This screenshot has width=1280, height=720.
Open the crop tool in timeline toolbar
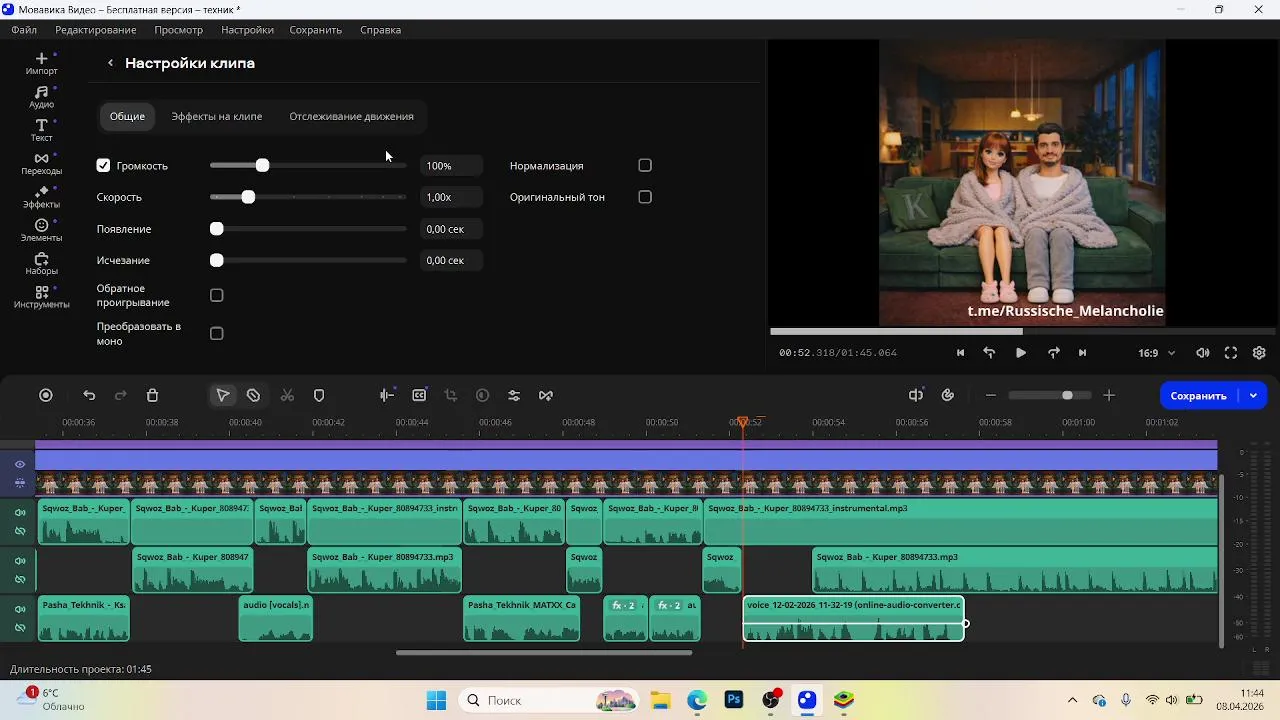click(451, 396)
